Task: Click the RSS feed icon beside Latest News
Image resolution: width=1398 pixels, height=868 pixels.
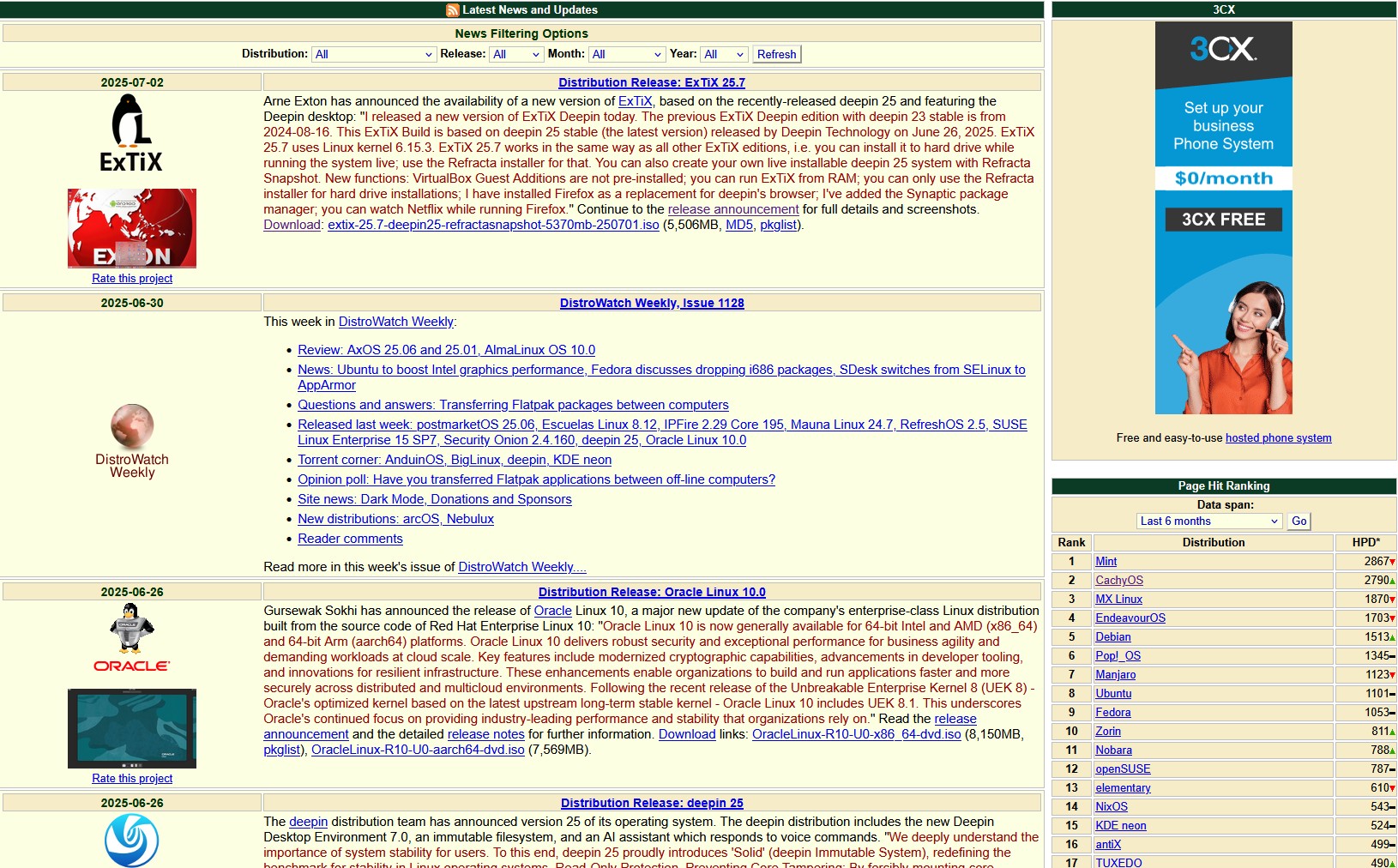Action: click(x=453, y=10)
